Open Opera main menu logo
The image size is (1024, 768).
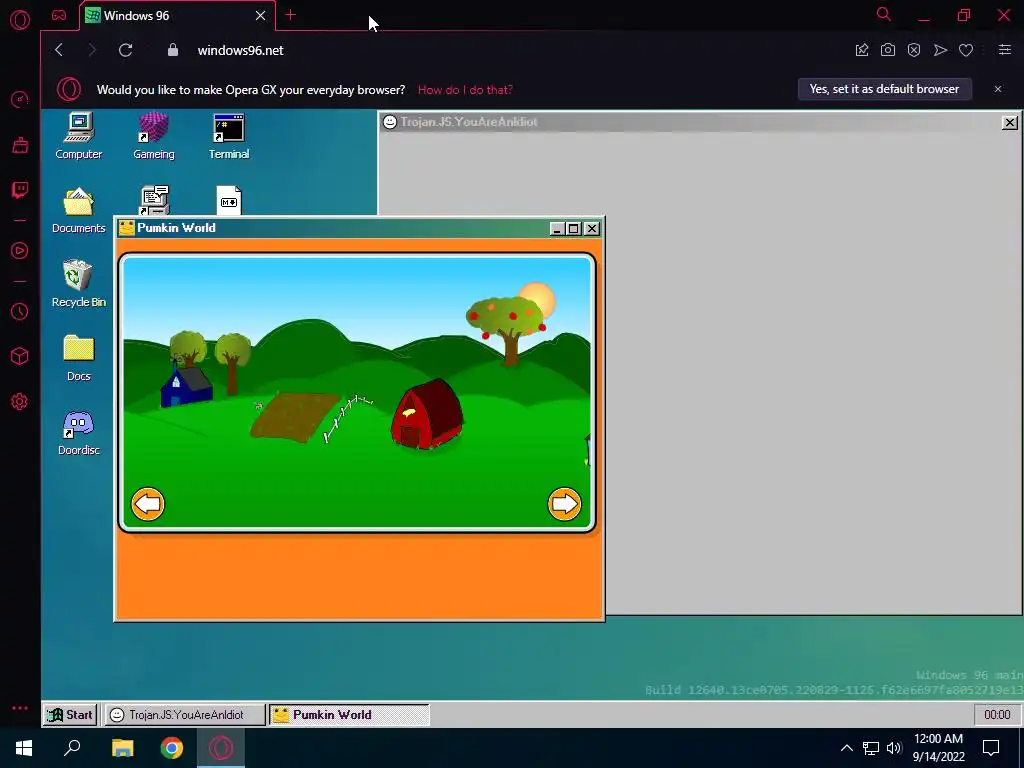click(20, 20)
